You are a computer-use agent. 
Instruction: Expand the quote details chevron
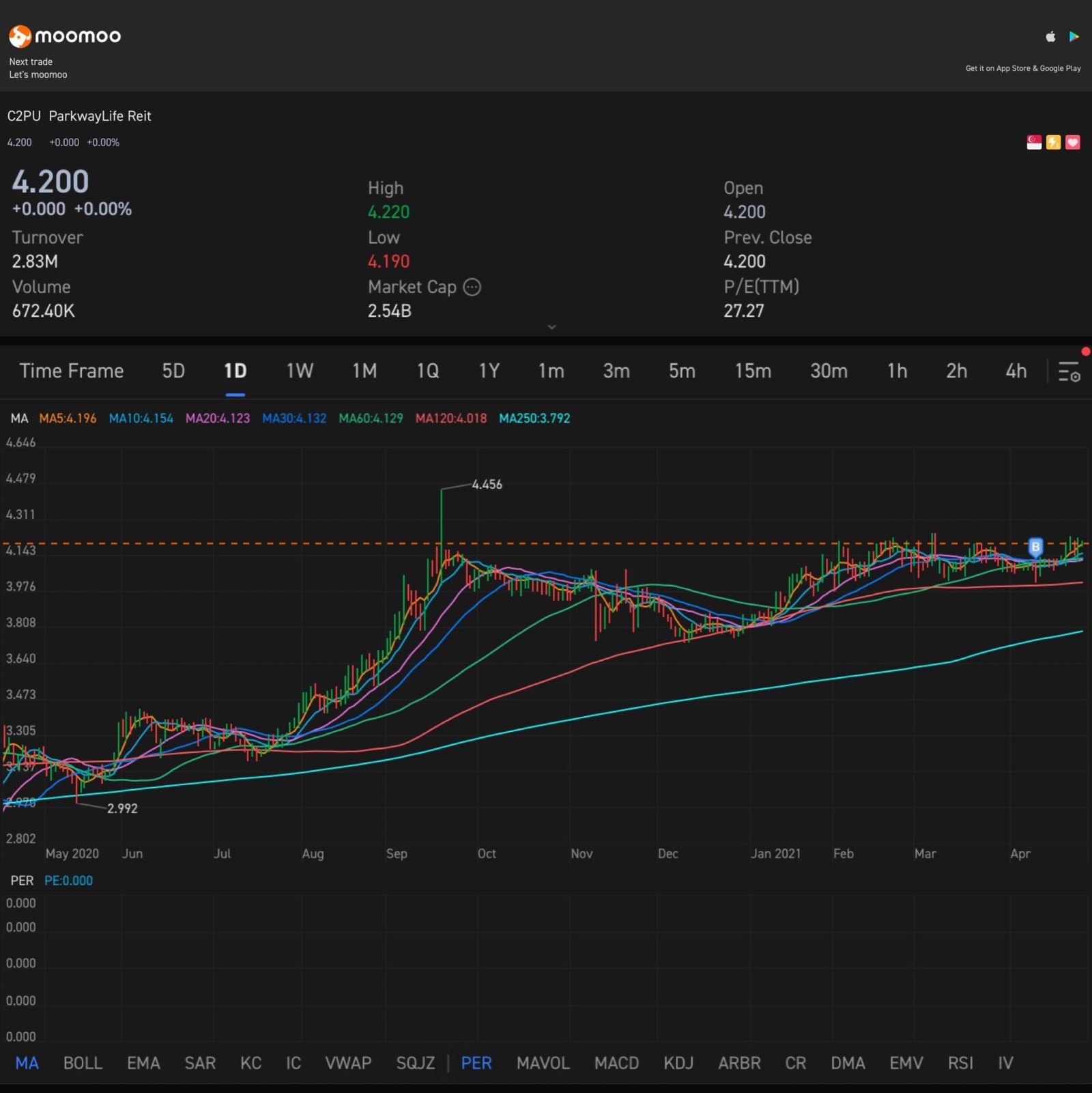(x=551, y=327)
